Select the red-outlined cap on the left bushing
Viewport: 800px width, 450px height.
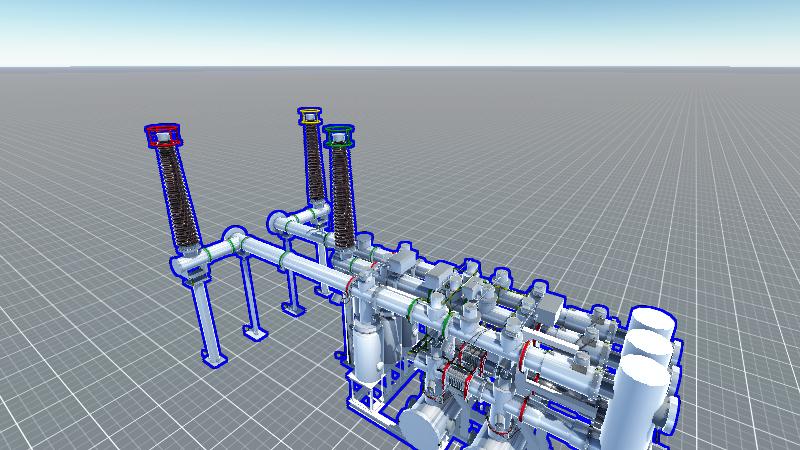(162, 136)
